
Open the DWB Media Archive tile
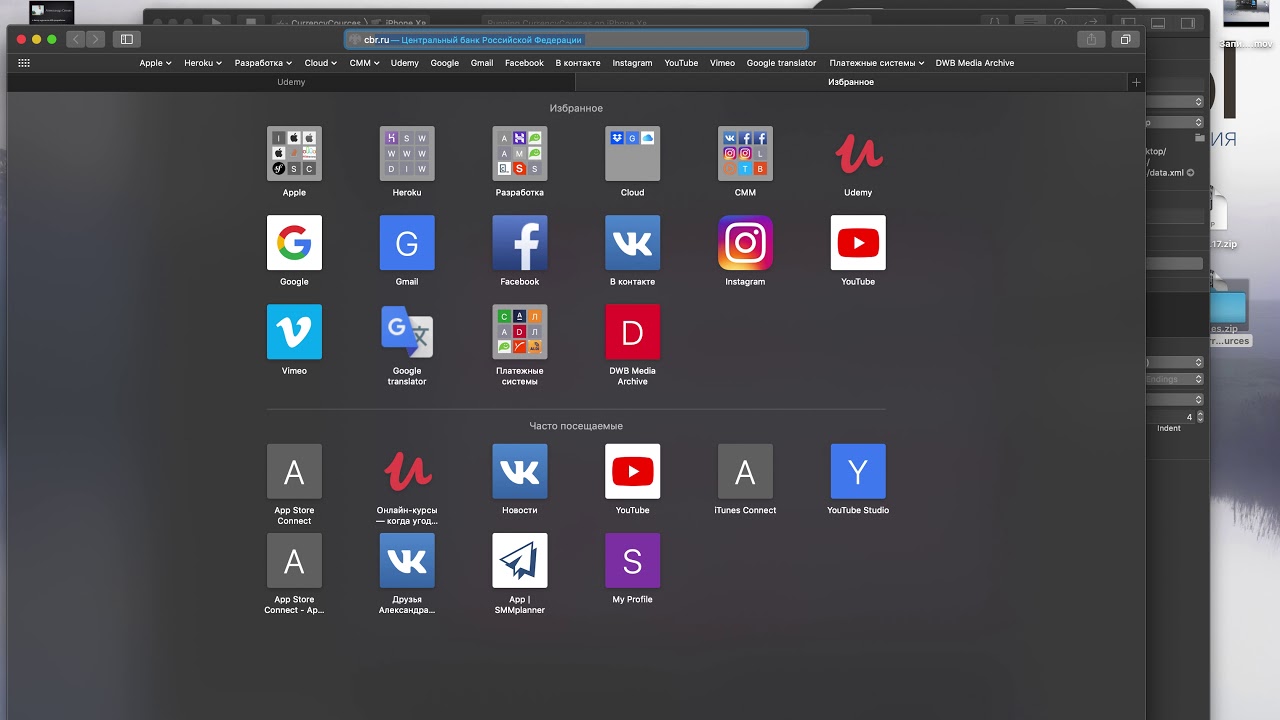[x=633, y=331]
